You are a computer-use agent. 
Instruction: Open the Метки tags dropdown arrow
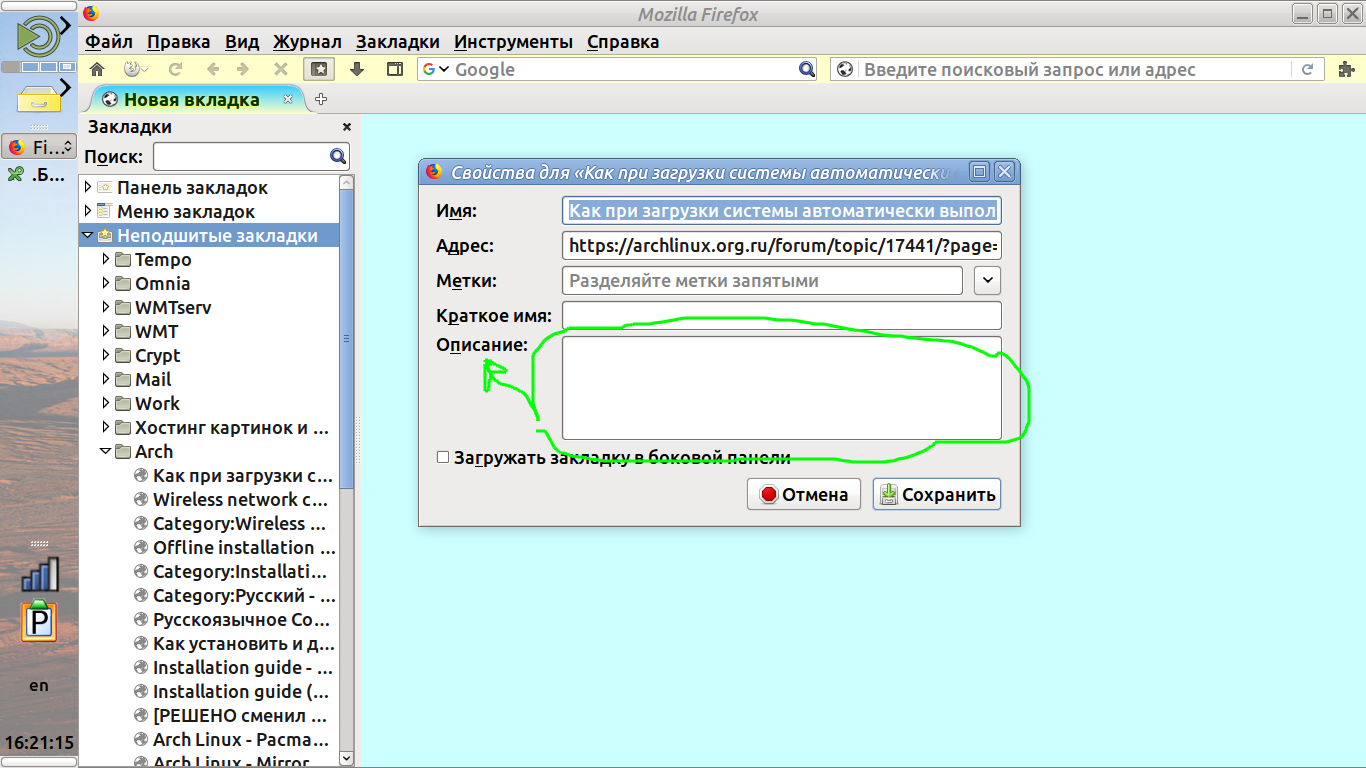pos(987,281)
